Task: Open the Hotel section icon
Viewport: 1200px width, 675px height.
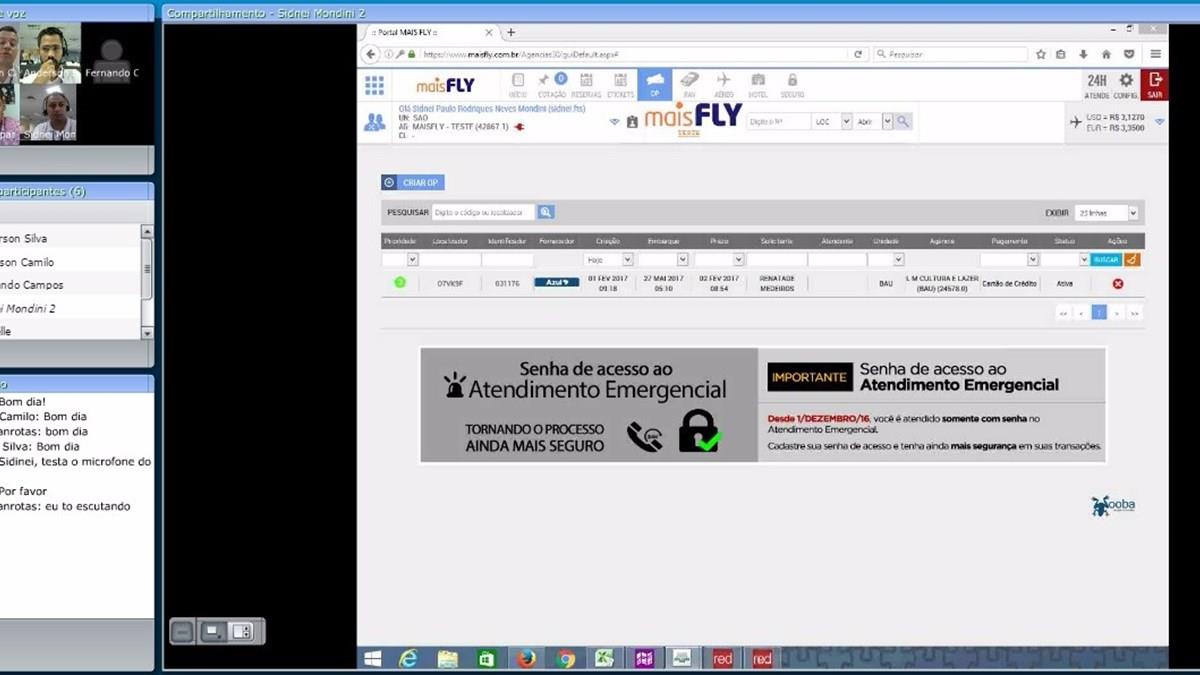Action: (x=758, y=84)
